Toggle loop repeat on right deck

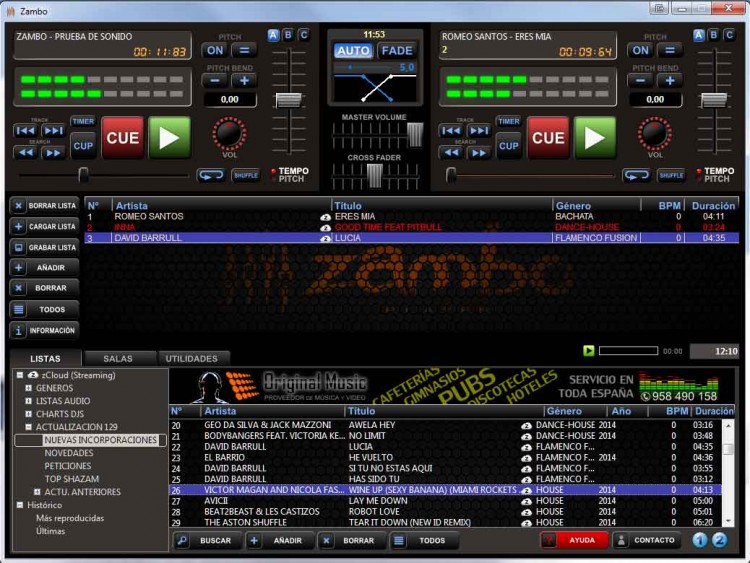[636, 176]
